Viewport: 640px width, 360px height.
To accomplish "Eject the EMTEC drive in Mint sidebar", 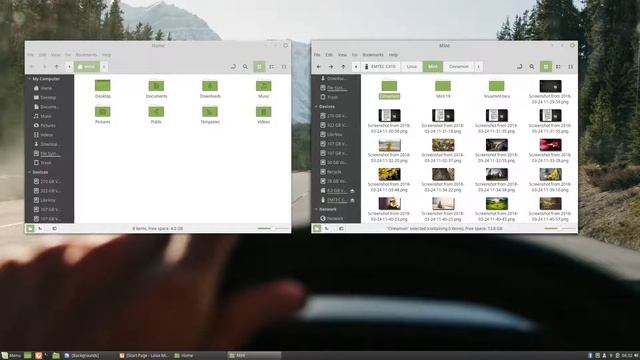I will 352,200.
